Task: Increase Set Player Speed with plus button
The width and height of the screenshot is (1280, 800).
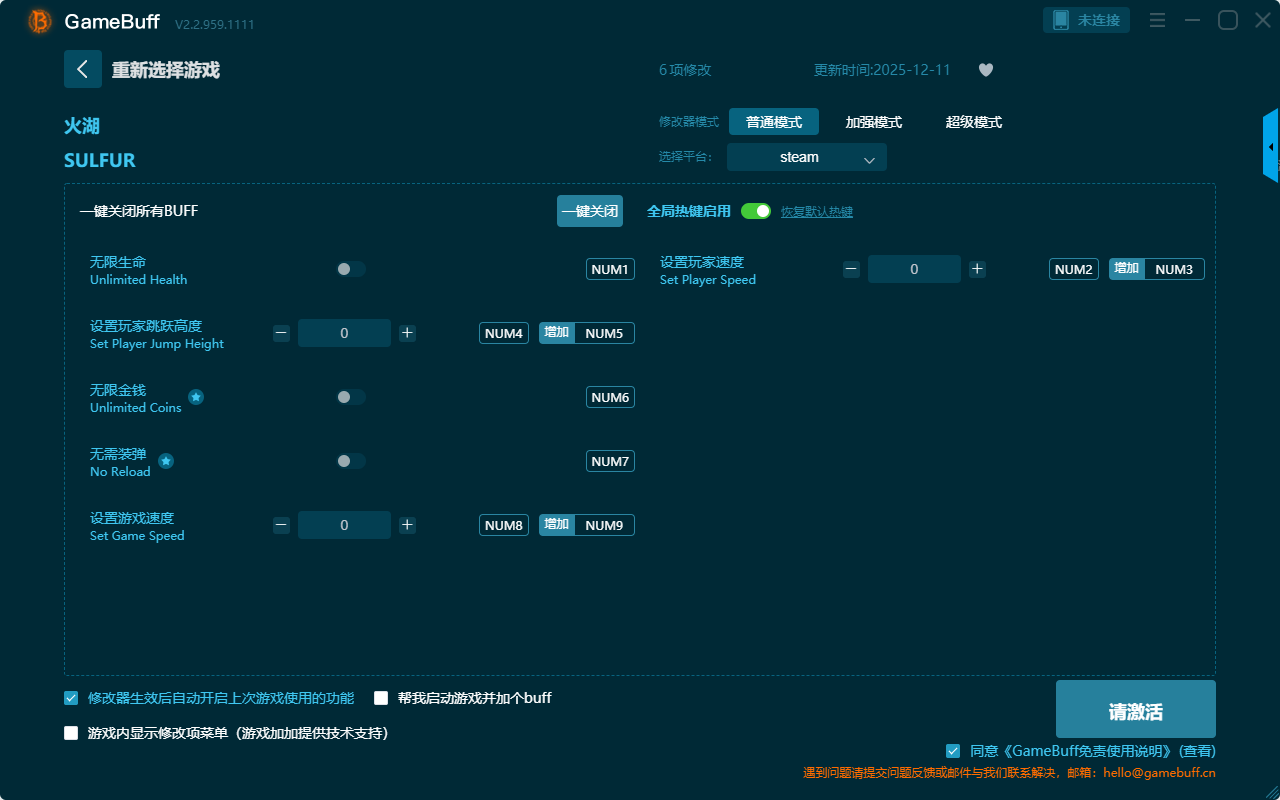Action: pyautogui.click(x=977, y=269)
